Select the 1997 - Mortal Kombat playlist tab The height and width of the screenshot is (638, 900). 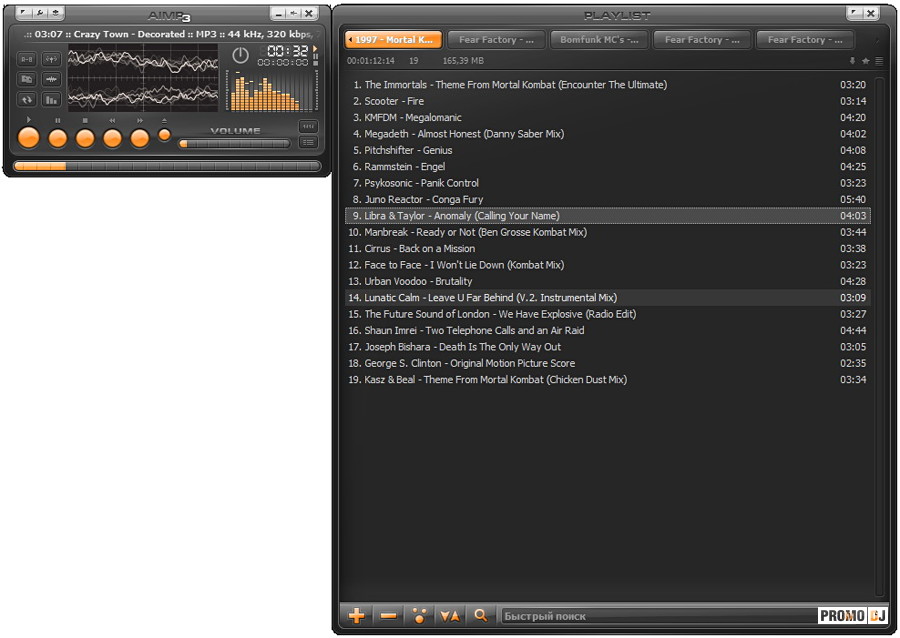(393, 40)
